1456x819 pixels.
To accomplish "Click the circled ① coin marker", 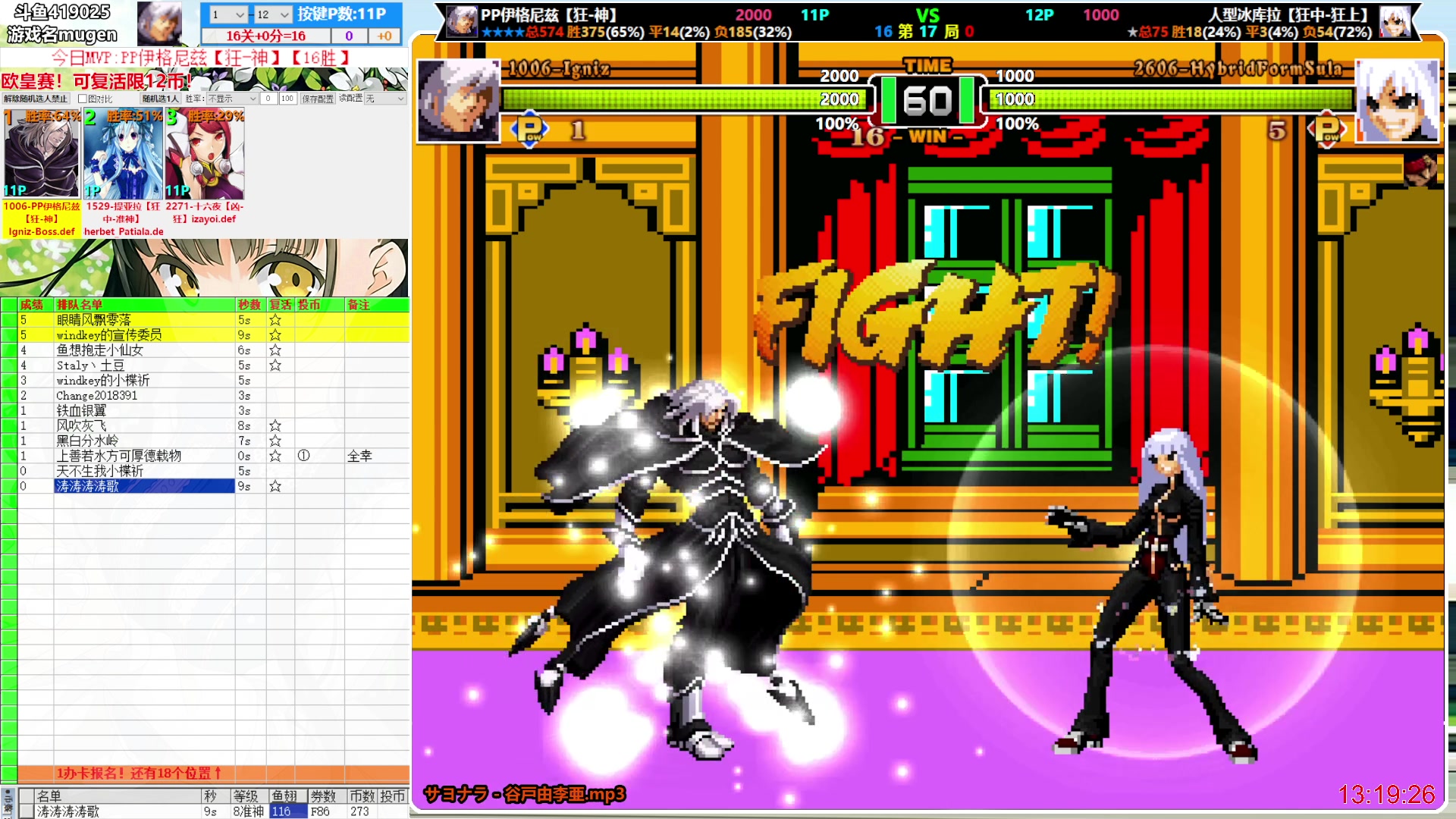I will [x=303, y=456].
